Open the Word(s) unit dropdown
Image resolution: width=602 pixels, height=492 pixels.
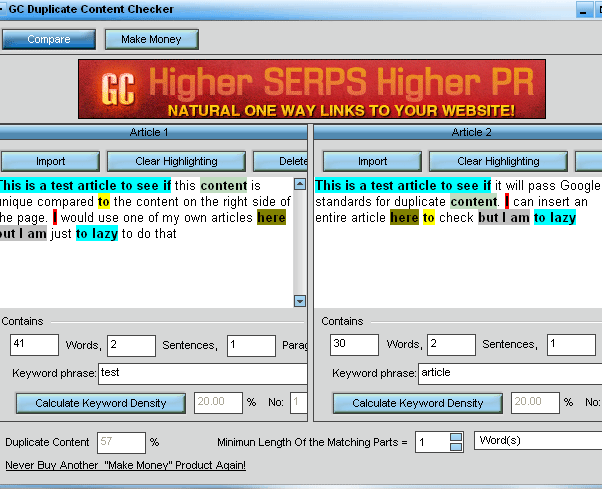[538, 441]
